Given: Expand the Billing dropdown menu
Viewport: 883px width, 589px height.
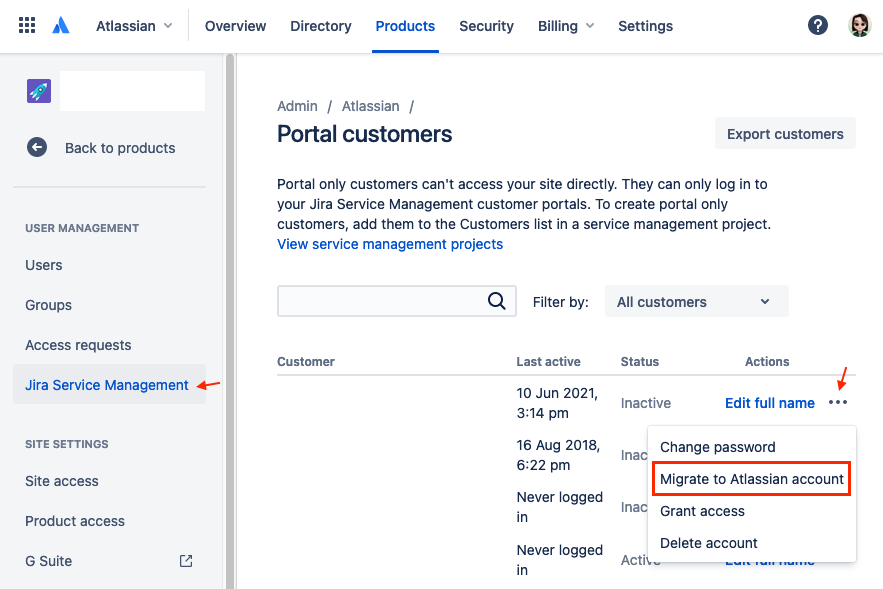Looking at the screenshot, I should [x=566, y=26].
